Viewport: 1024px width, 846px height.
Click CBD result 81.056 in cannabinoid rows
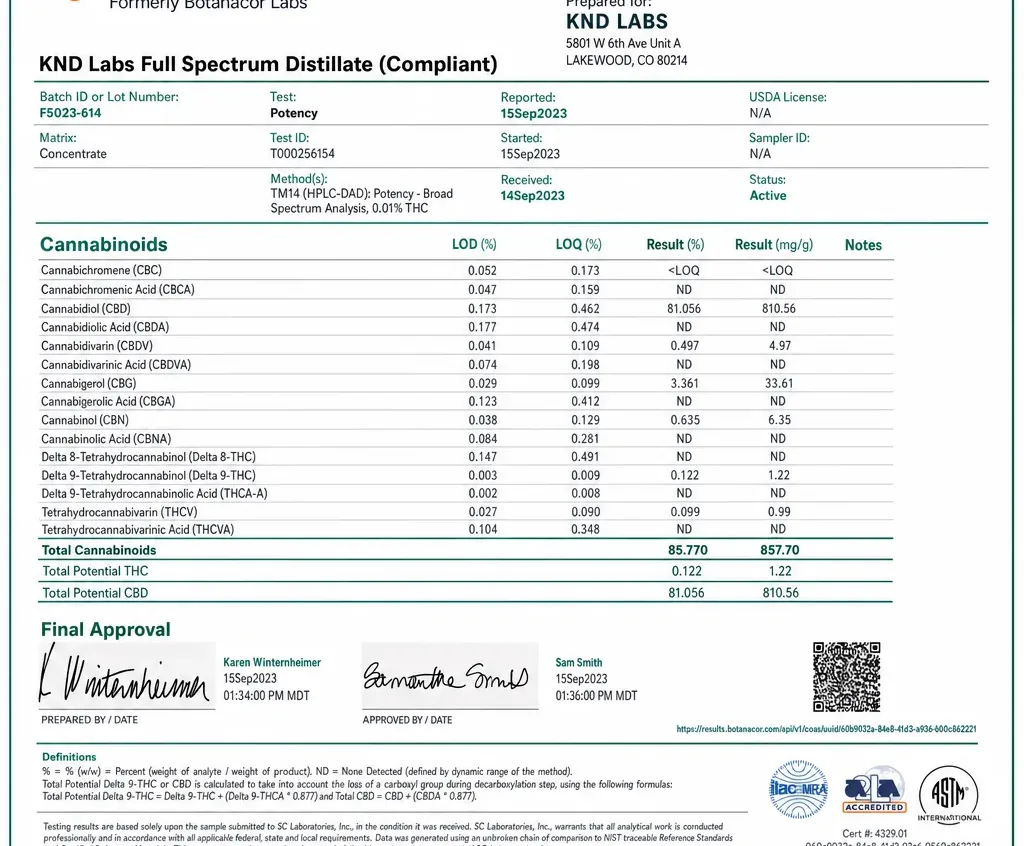(684, 308)
